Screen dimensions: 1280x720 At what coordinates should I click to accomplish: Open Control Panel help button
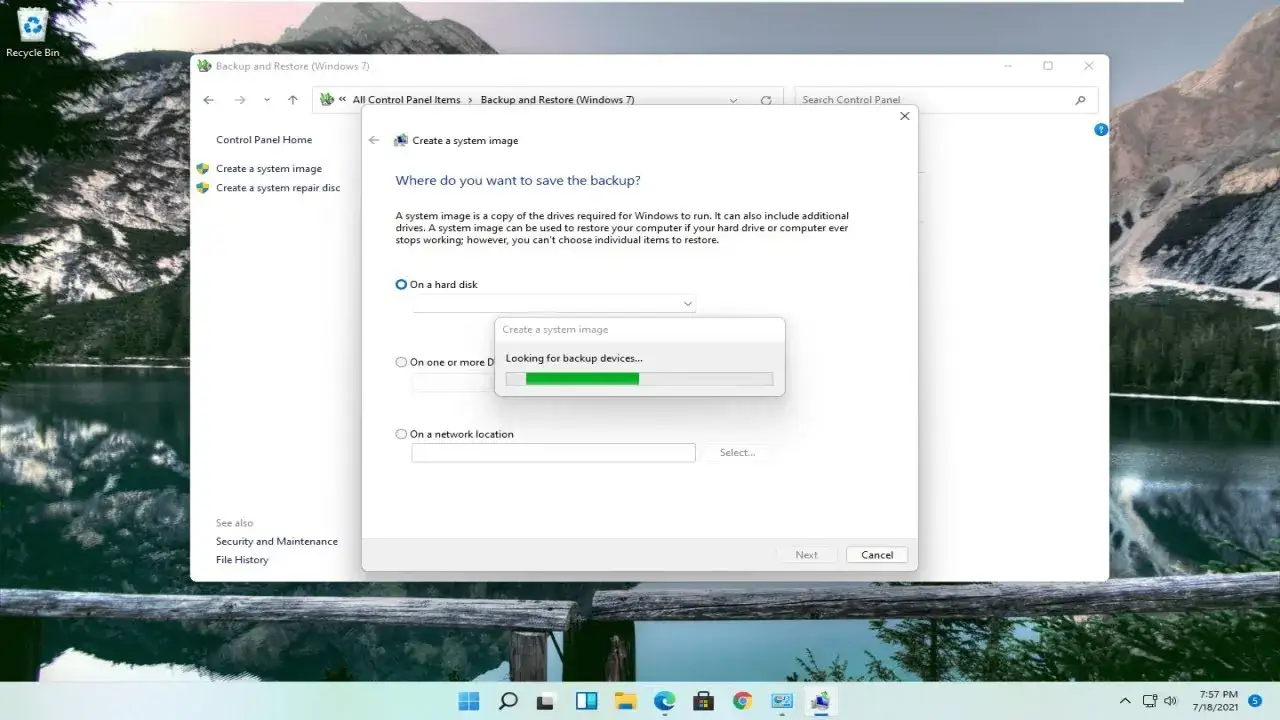pos(1101,130)
